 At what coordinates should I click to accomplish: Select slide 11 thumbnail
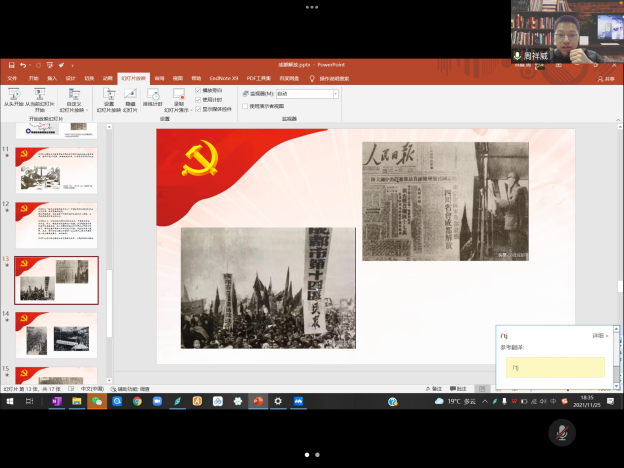coord(56,170)
